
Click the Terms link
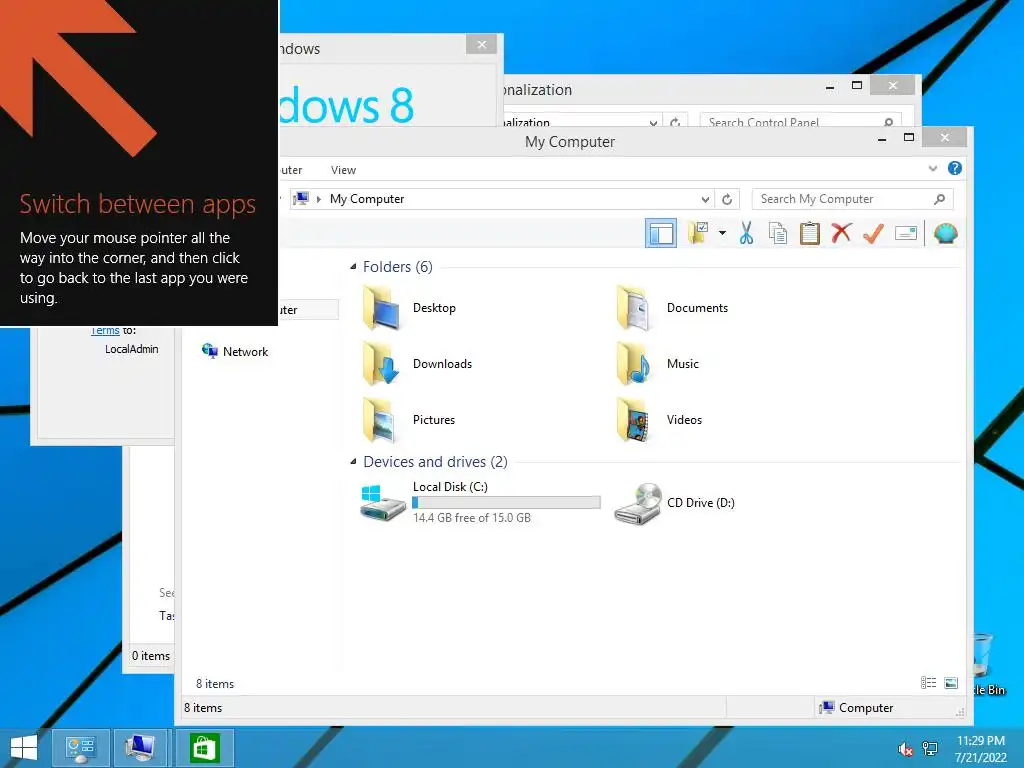(x=105, y=330)
